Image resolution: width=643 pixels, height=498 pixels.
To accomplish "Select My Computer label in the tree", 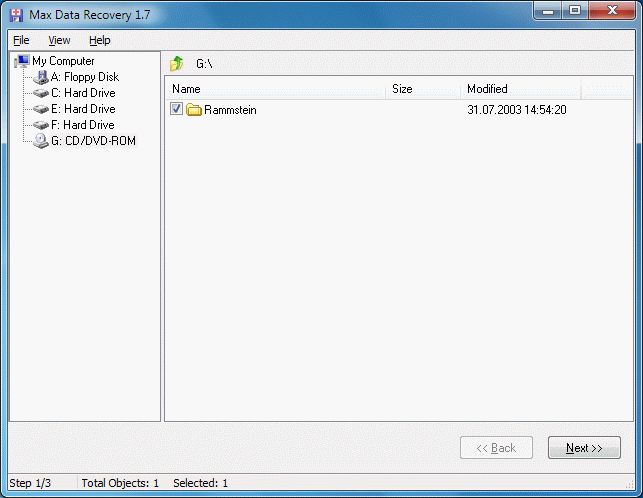I will point(63,61).
